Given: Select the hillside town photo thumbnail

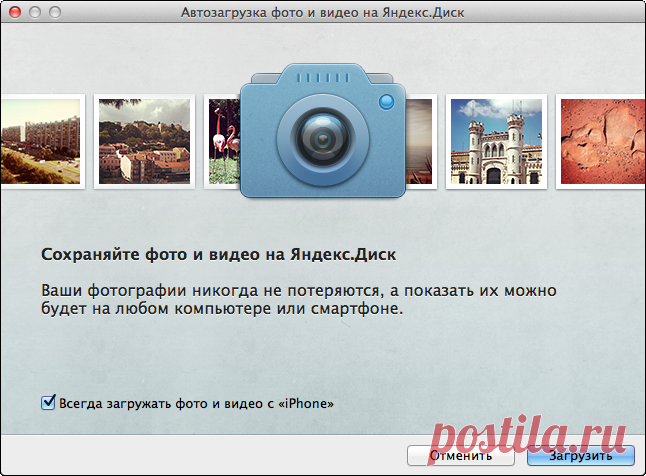Looking at the screenshot, I should [x=144, y=141].
